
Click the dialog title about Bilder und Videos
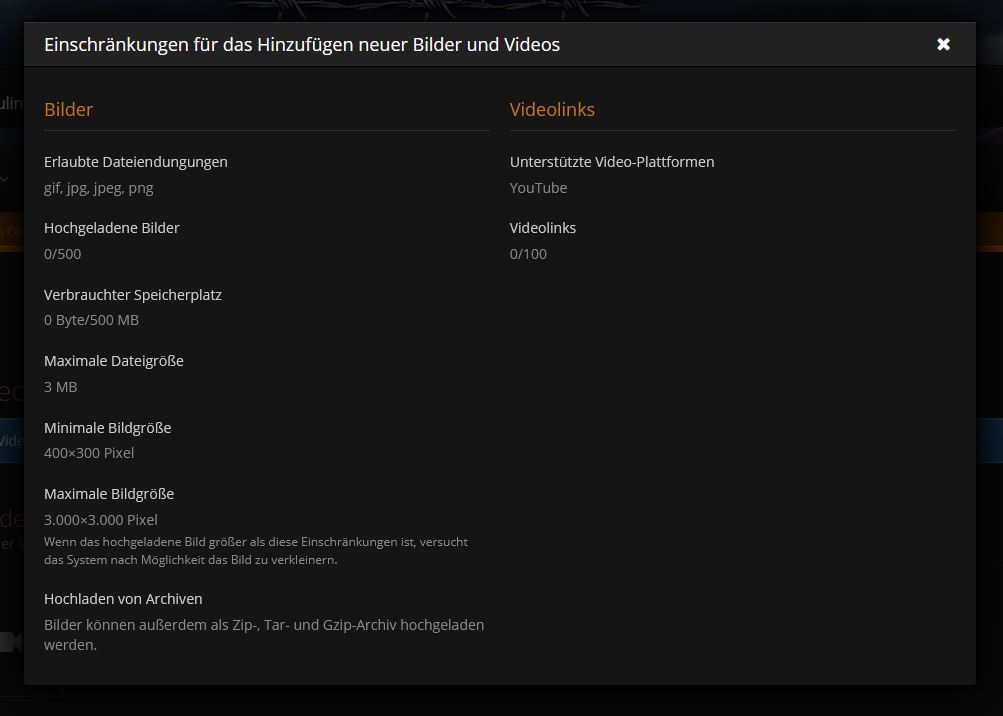point(302,44)
